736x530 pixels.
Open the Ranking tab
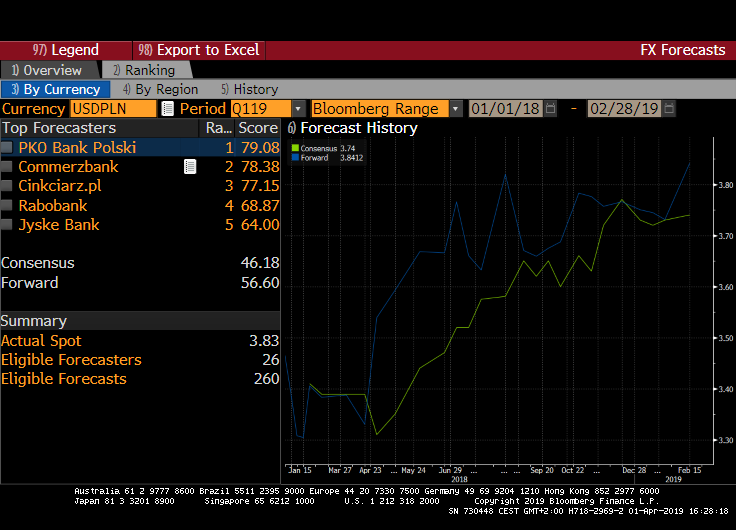(x=144, y=70)
